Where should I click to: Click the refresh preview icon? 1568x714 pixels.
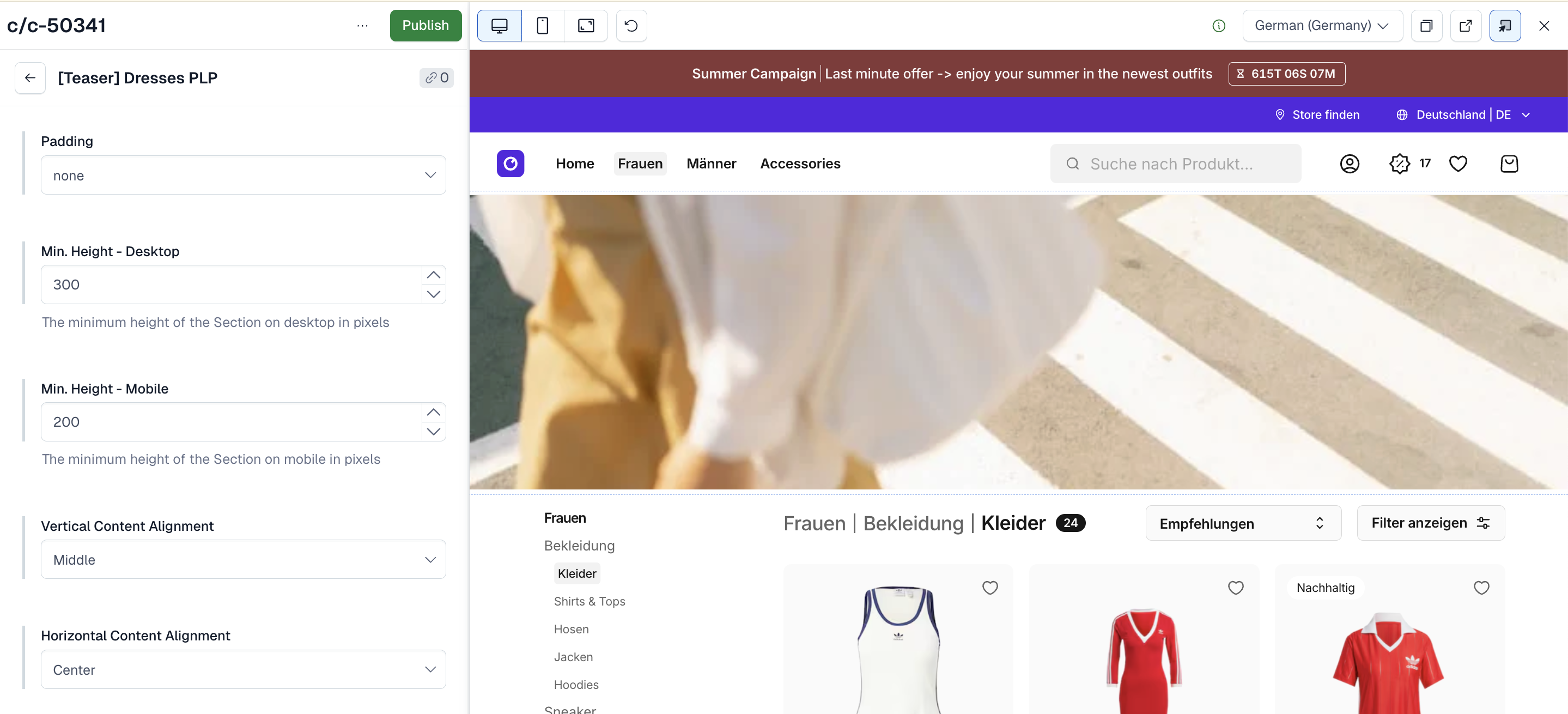[x=631, y=26]
